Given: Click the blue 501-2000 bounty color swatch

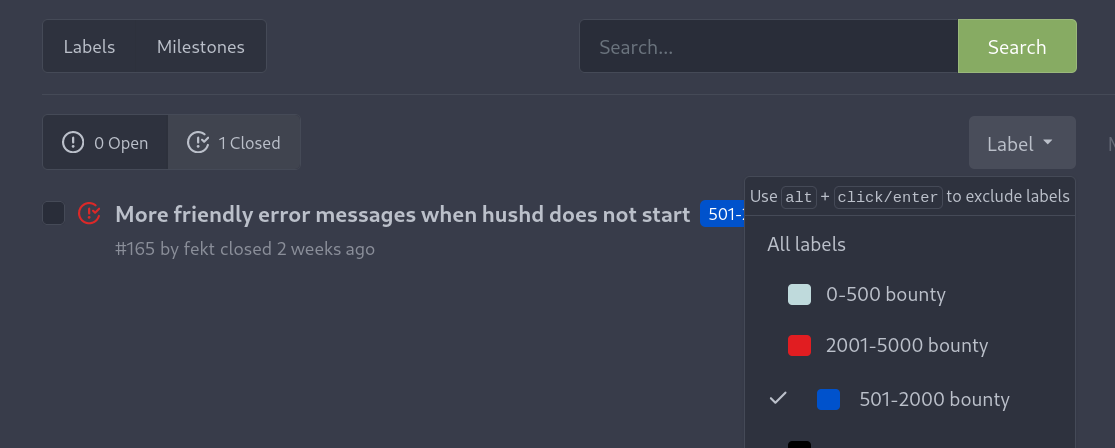Looking at the screenshot, I should [x=828, y=399].
